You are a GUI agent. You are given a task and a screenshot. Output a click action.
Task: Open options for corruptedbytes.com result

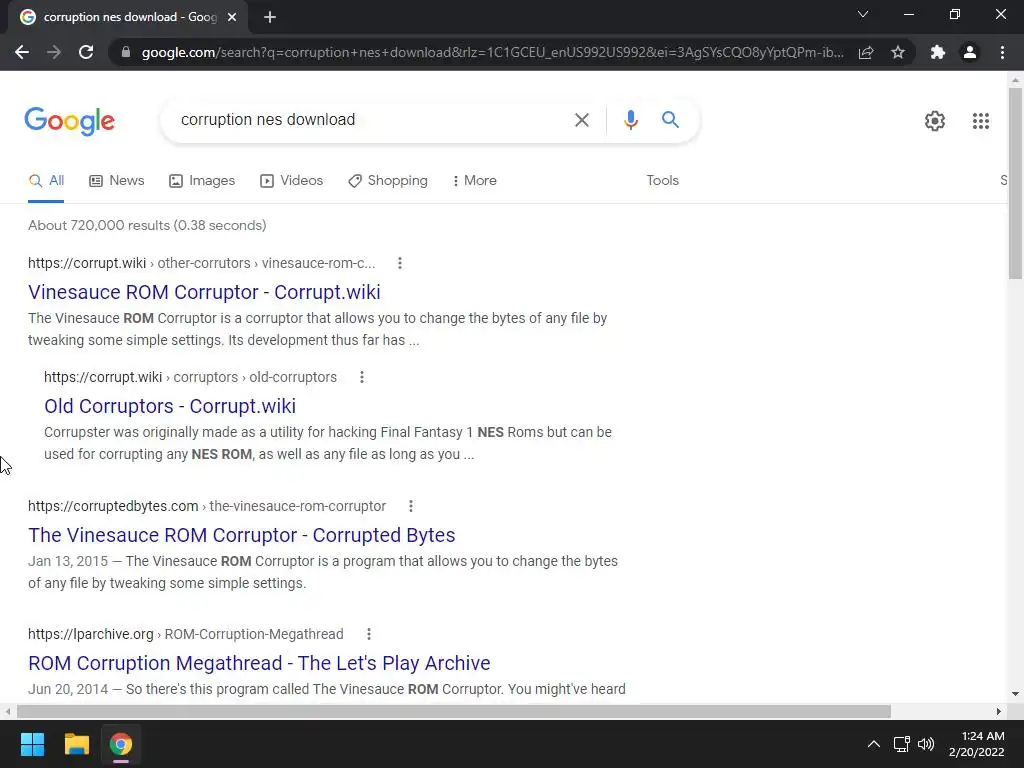[411, 506]
